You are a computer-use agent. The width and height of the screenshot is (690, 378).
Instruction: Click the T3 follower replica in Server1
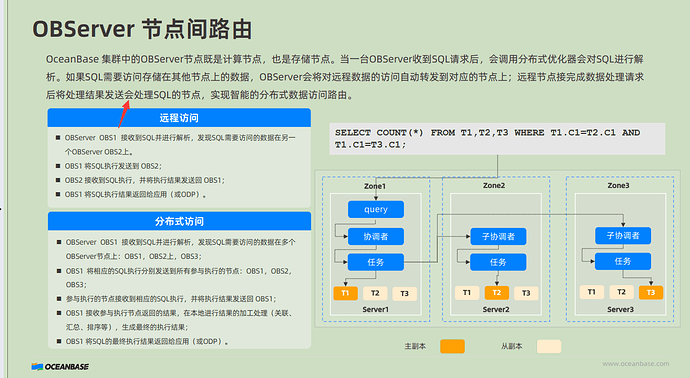coord(404,293)
